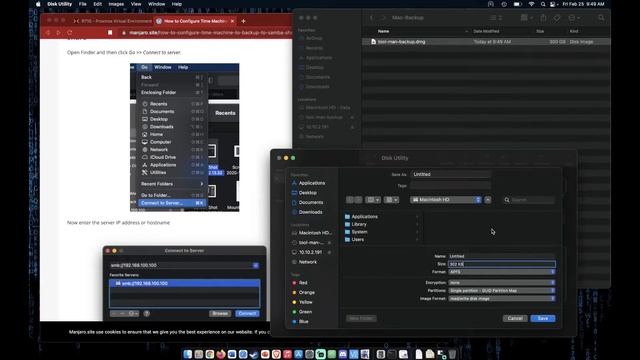Select Documents in save dialog sidebar

[x=311, y=202]
